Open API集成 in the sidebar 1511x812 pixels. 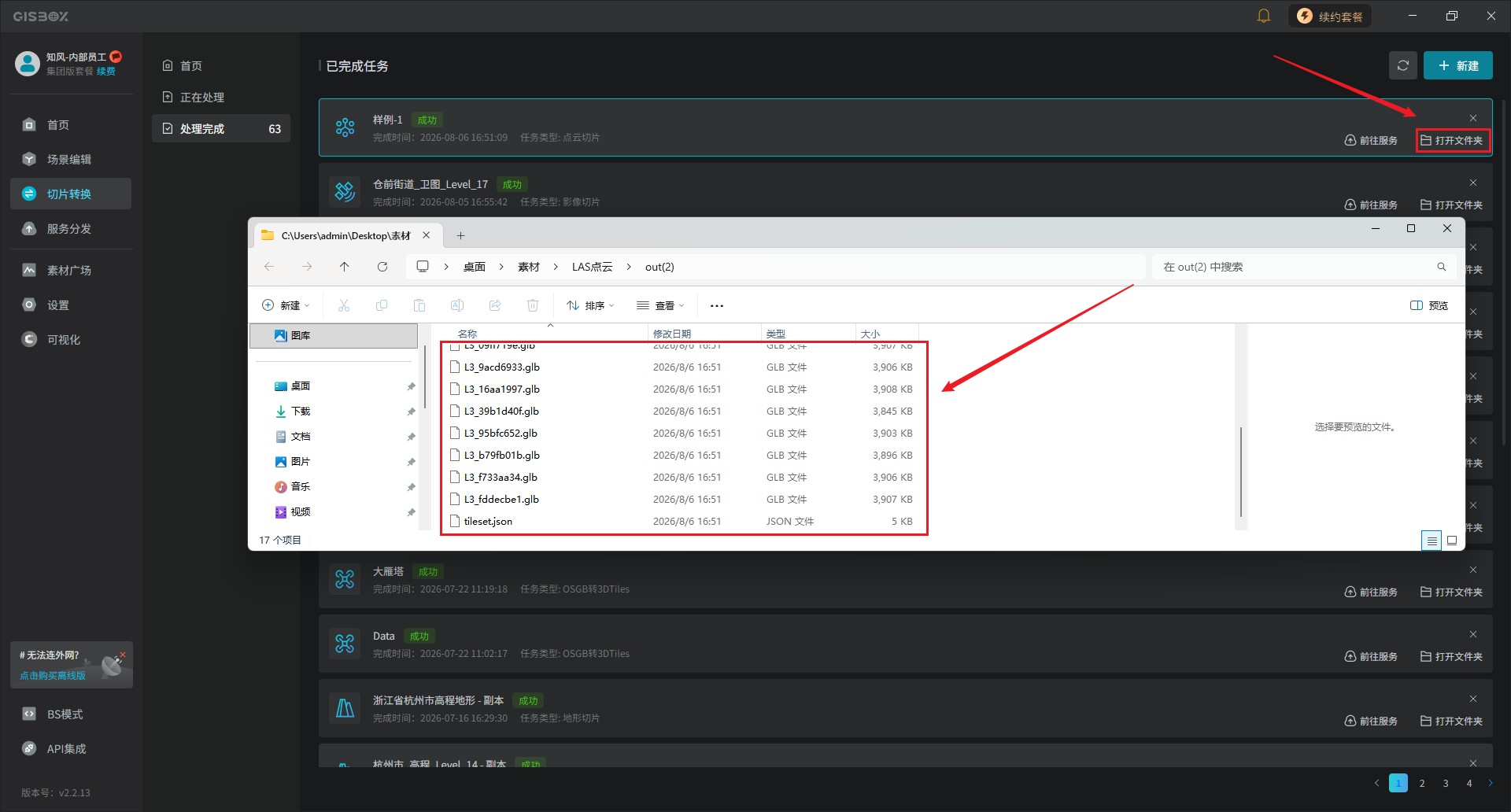71,748
